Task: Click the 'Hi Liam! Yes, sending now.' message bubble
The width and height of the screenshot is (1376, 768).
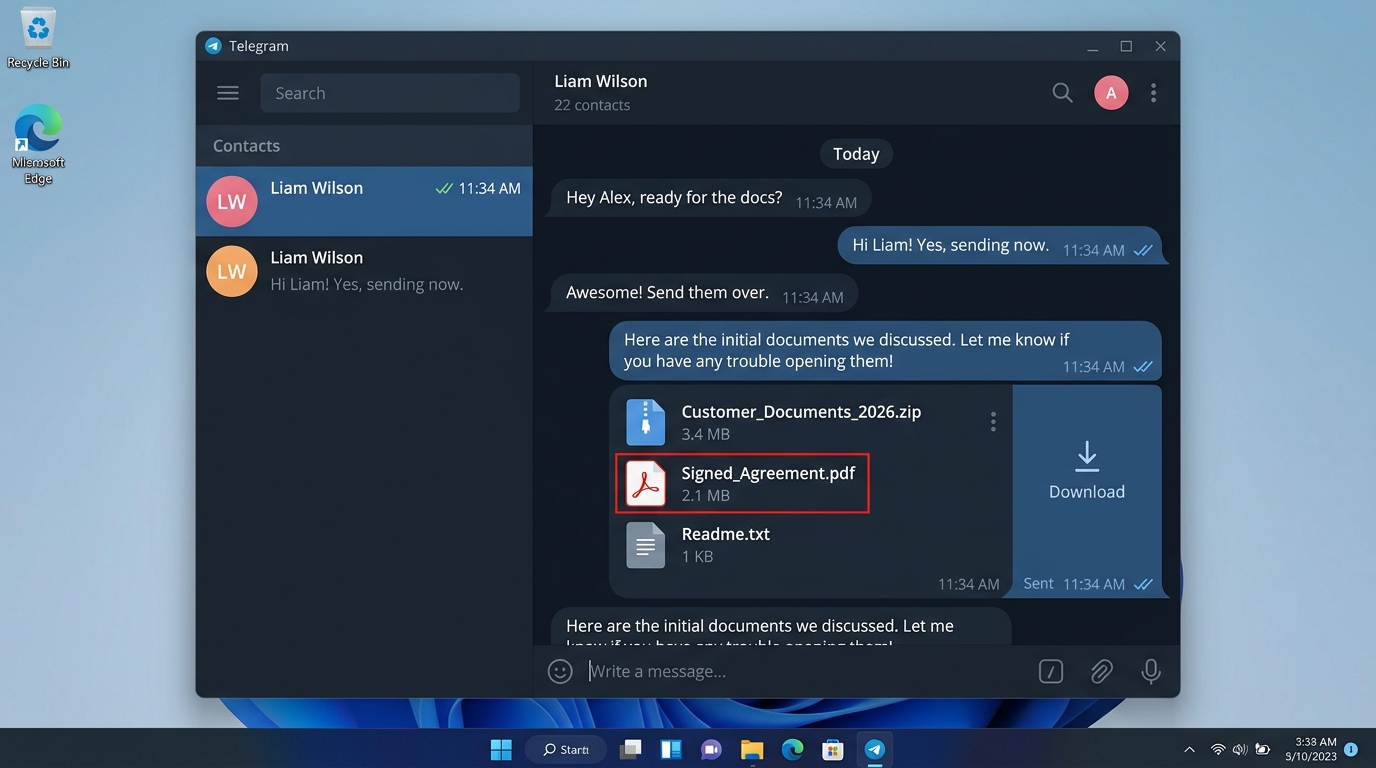Action: coord(1002,246)
